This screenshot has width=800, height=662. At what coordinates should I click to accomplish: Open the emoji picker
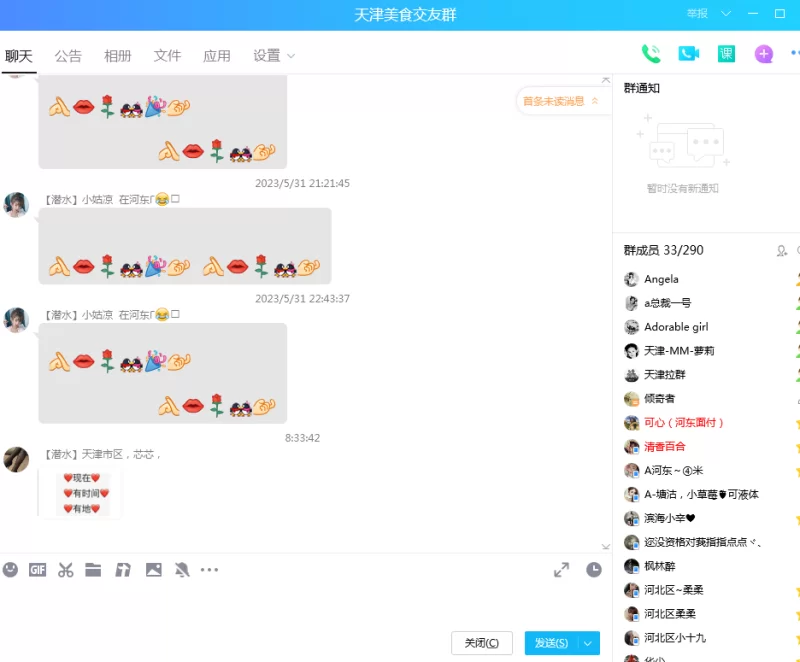coord(11,570)
